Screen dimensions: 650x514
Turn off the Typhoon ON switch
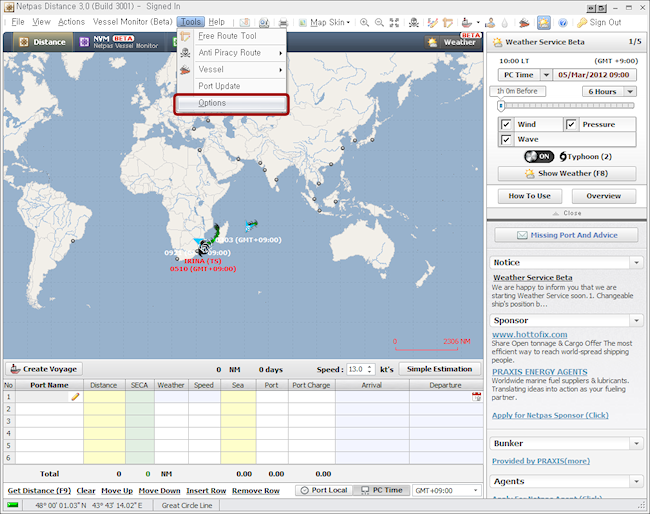click(539, 157)
